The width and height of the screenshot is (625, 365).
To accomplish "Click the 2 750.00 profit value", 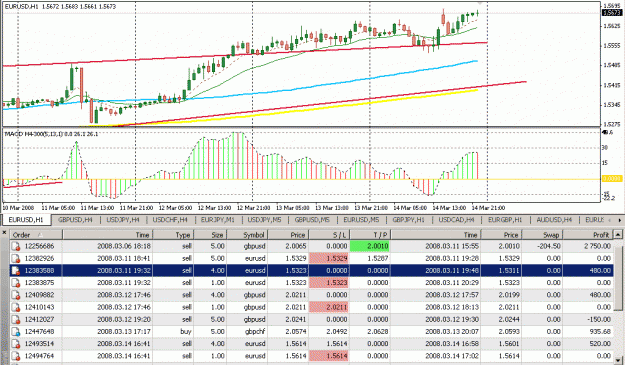I will click(597, 246).
